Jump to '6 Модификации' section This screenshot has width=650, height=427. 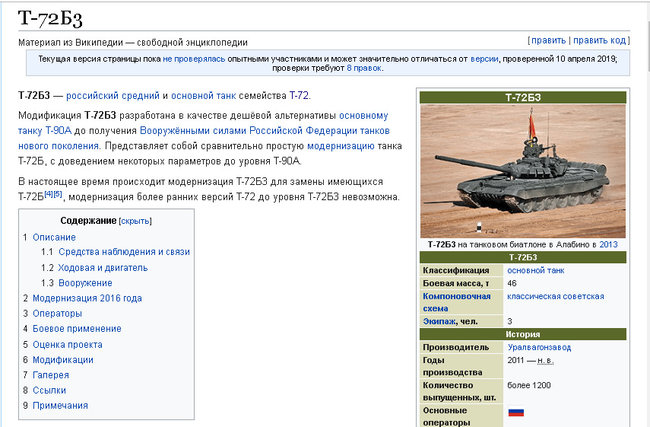[x=58, y=360]
